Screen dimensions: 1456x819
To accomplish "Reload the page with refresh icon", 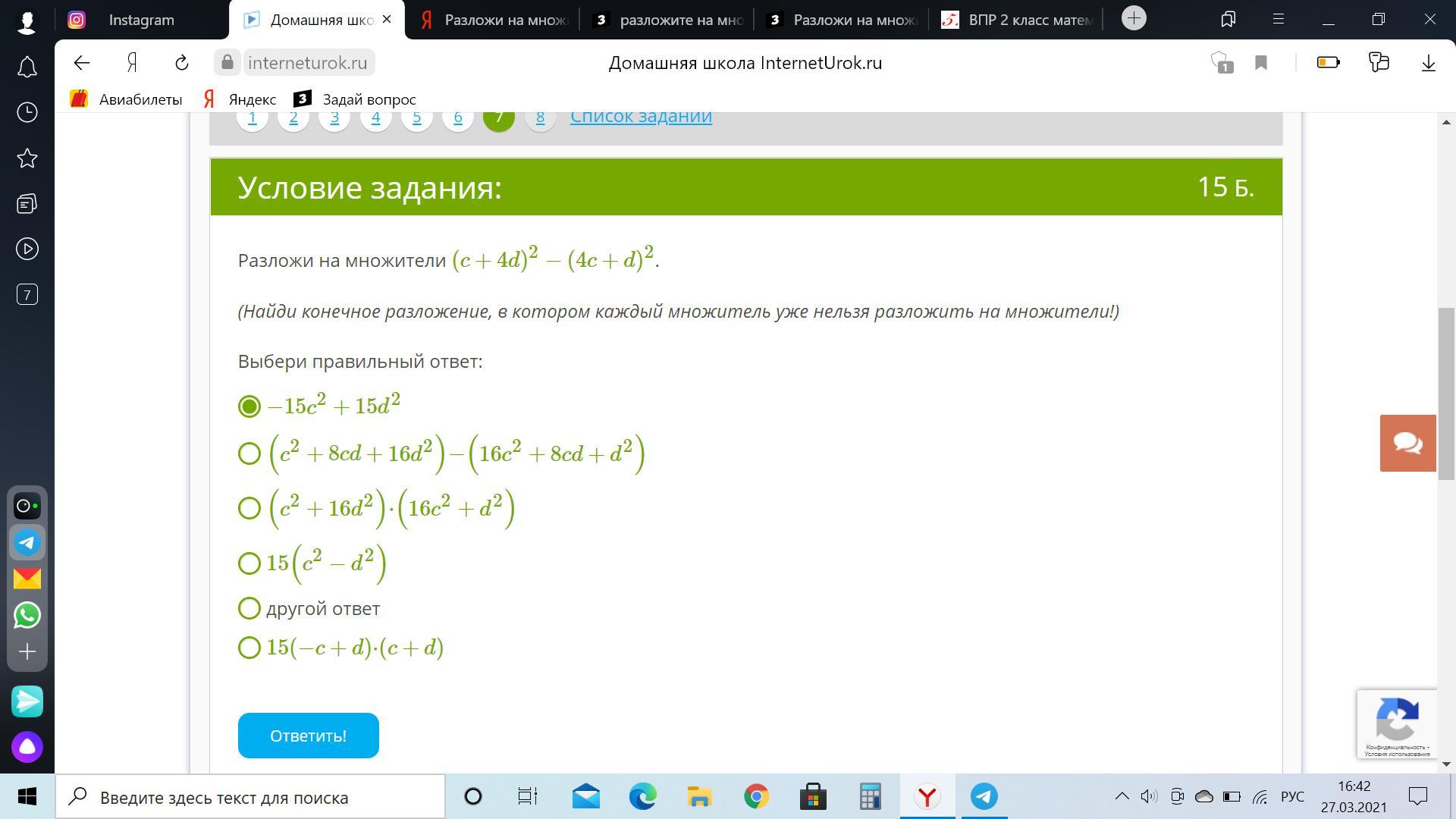I will pos(181,63).
